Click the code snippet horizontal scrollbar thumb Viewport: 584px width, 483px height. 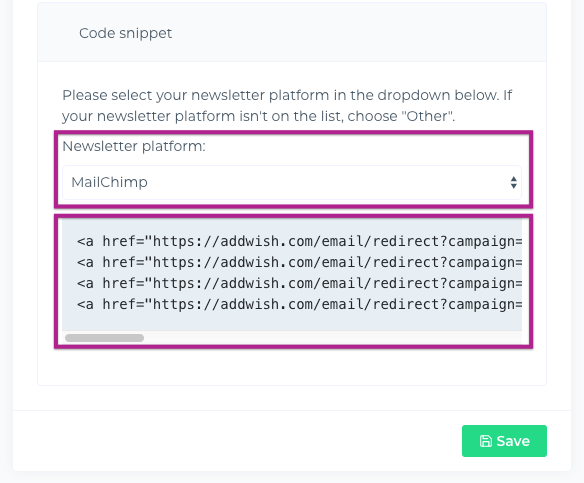click(x=104, y=338)
